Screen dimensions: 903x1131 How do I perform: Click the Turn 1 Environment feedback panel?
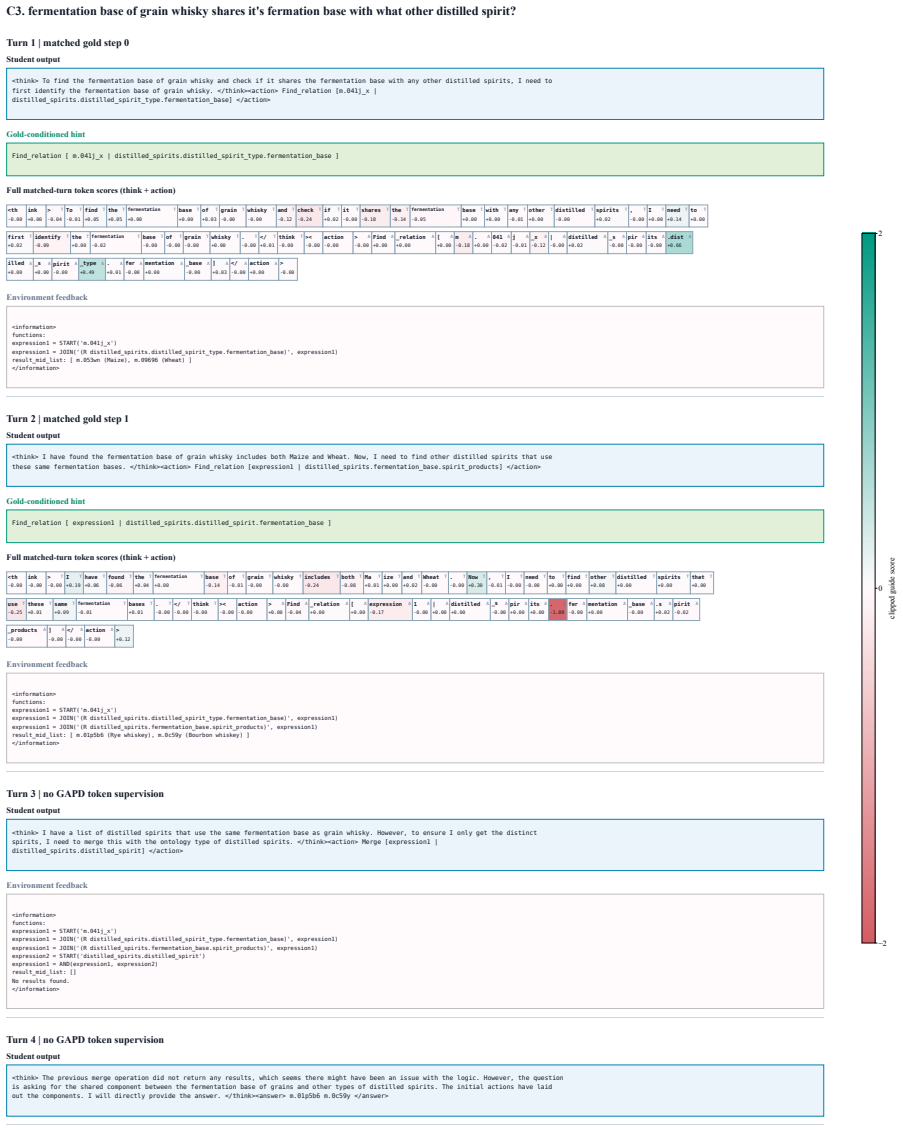pyautogui.click(x=415, y=347)
